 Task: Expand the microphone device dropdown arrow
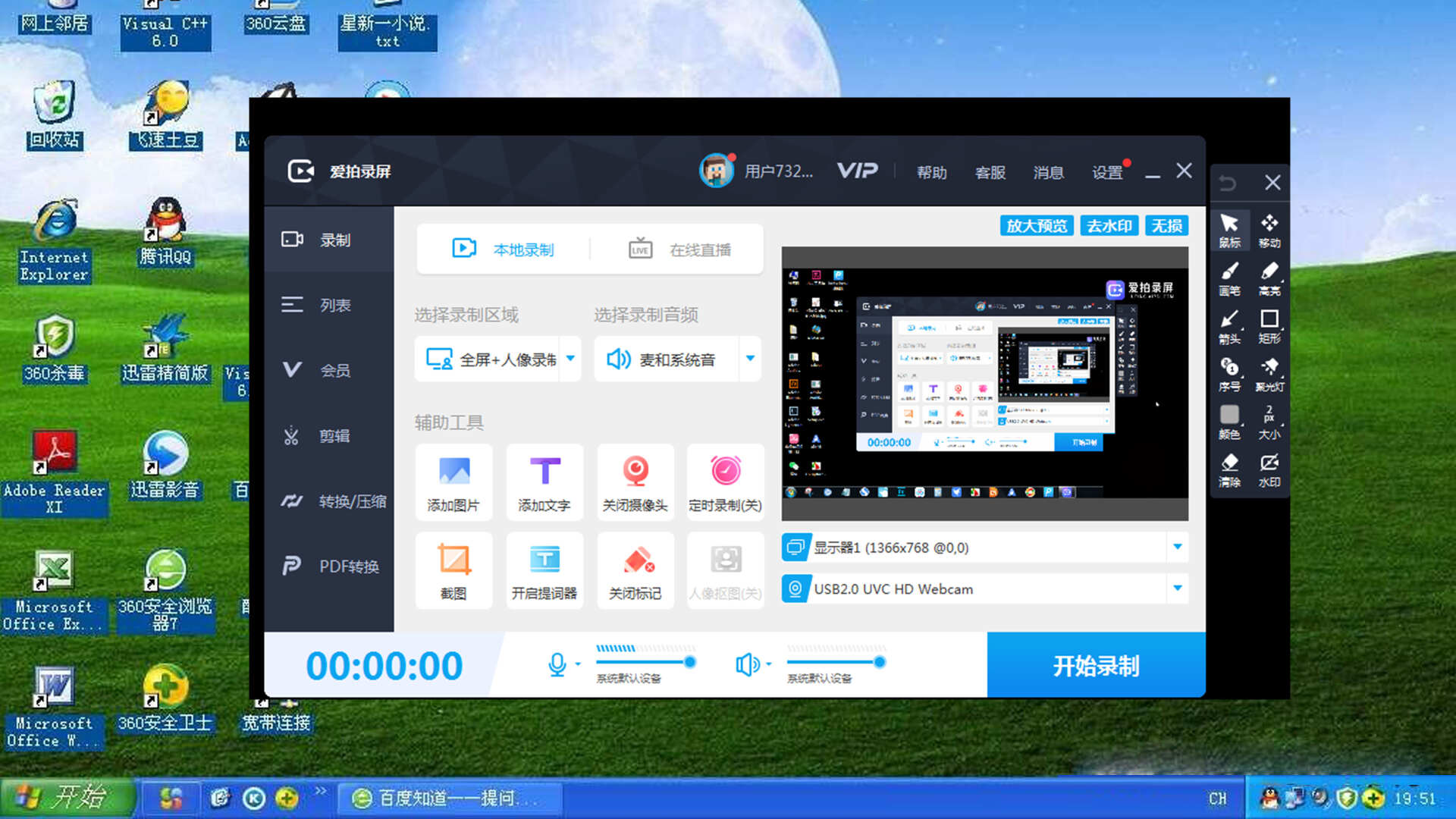click(578, 665)
